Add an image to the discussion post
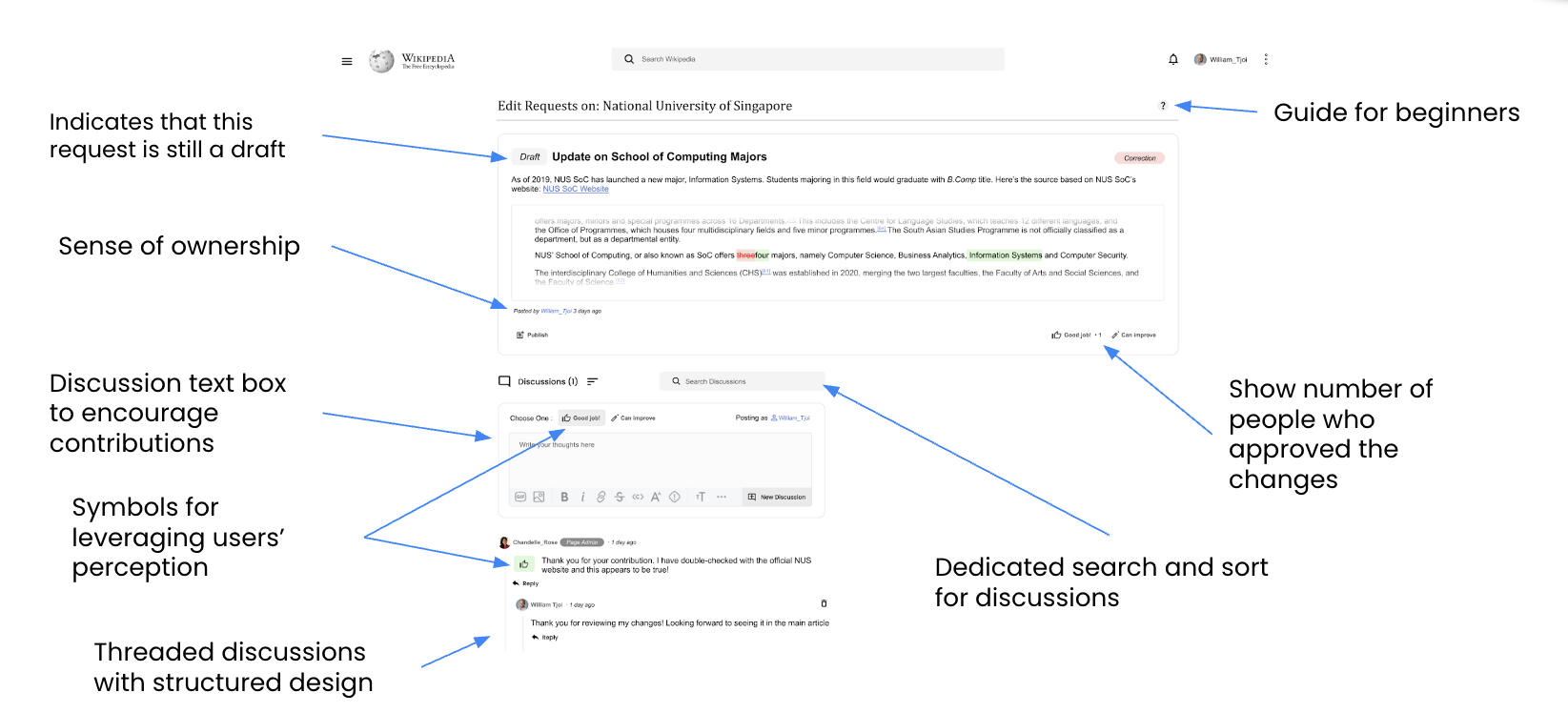This screenshot has height=713, width=1568. tap(539, 497)
